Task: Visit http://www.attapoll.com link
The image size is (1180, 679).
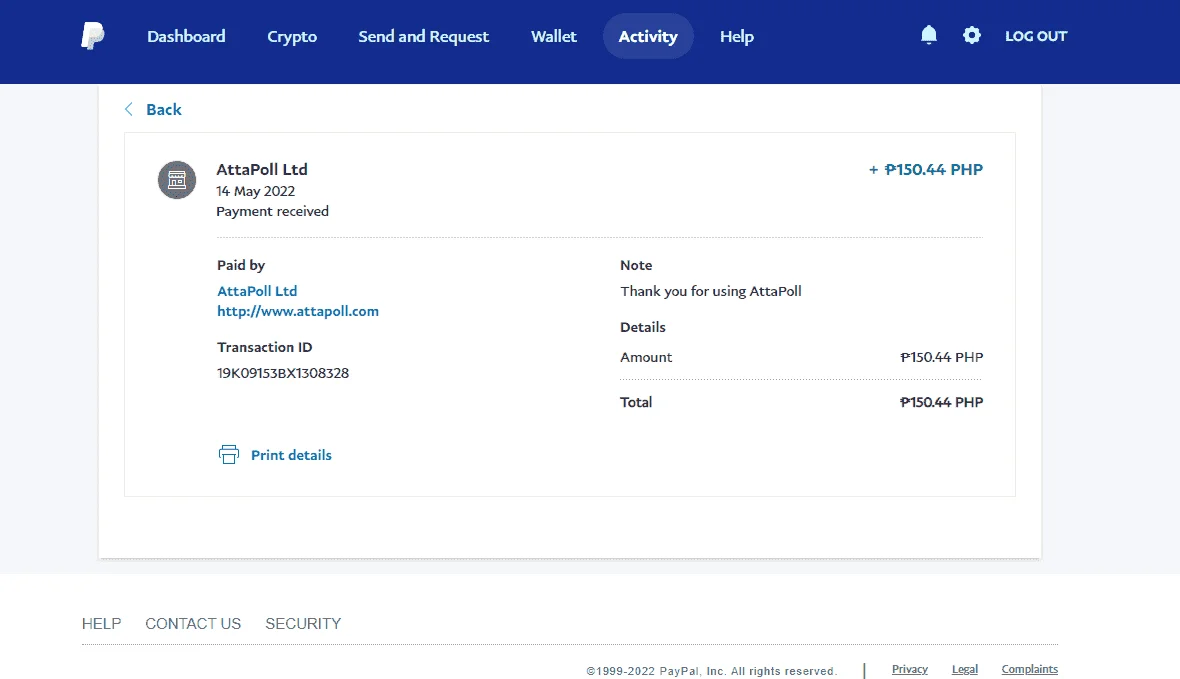Action: coord(298,311)
